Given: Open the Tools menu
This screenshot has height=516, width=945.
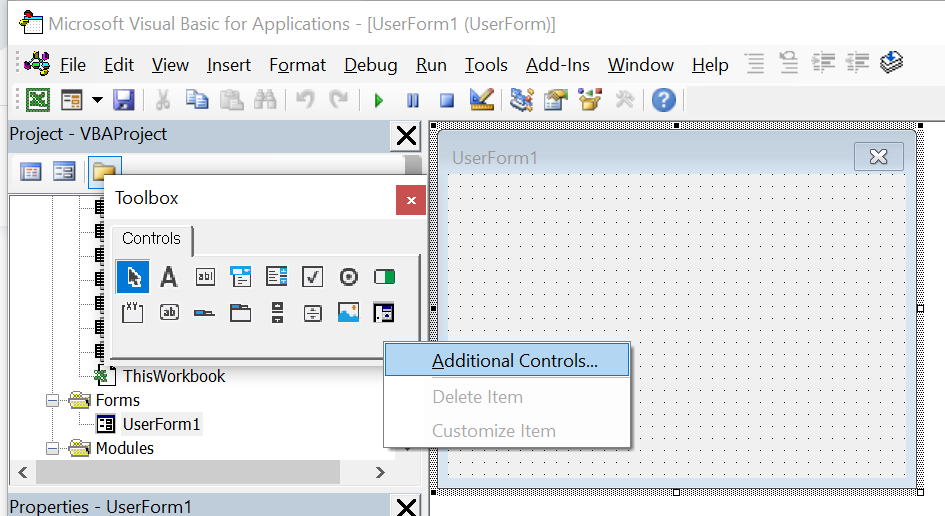Looking at the screenshot, I should pos(486,64).
